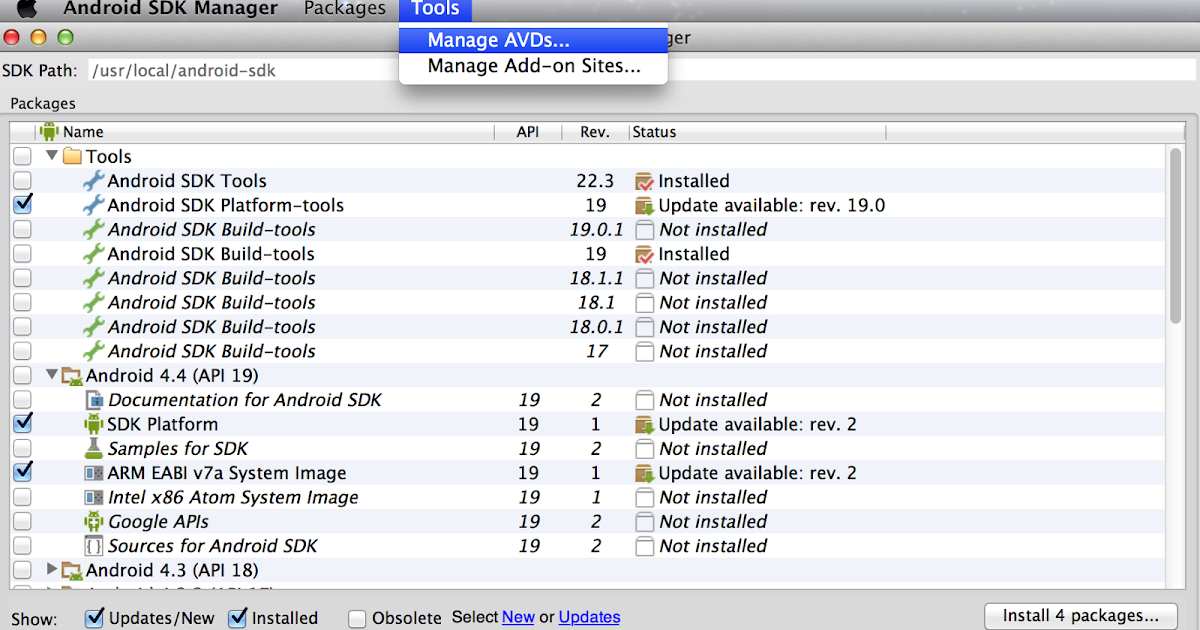
Task: Click wrench icon beside Android SDK Platform-tools
Action: 93,205
